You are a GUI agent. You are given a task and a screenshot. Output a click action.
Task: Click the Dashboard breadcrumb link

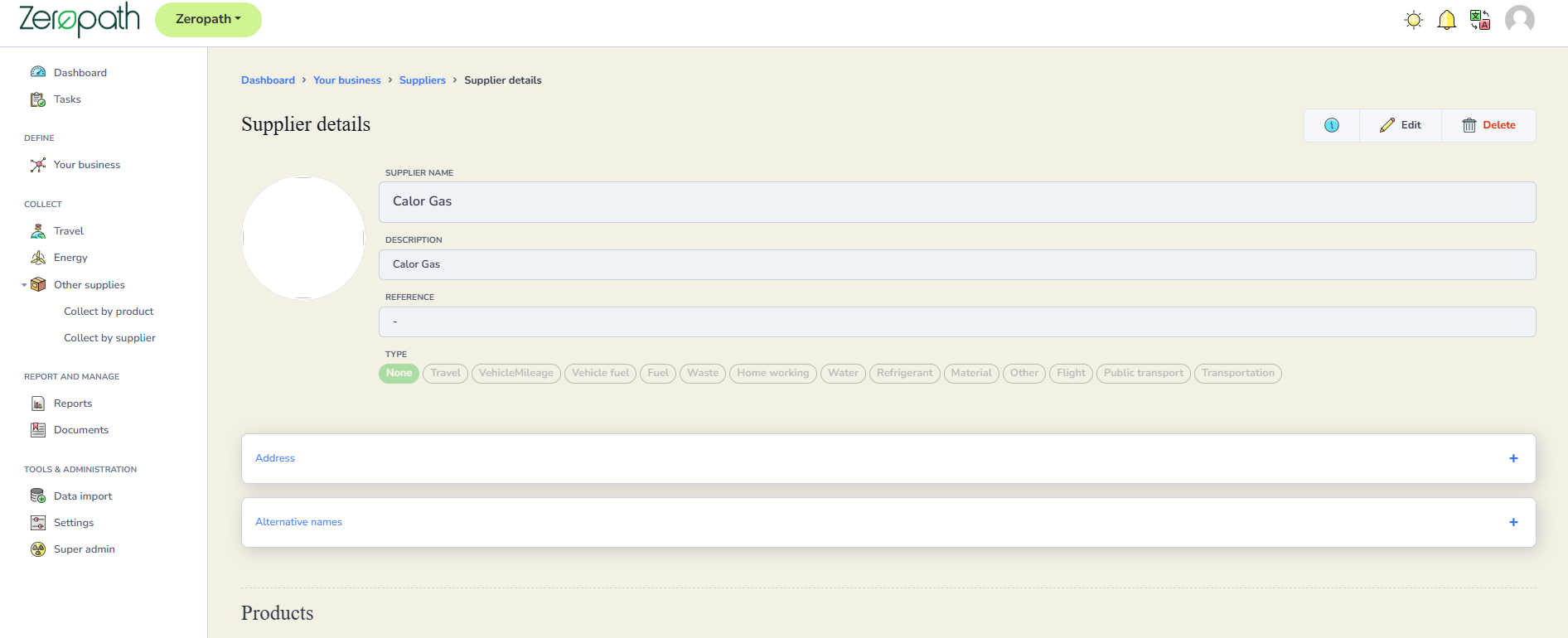pyautogui.click(x=268, y=80)
